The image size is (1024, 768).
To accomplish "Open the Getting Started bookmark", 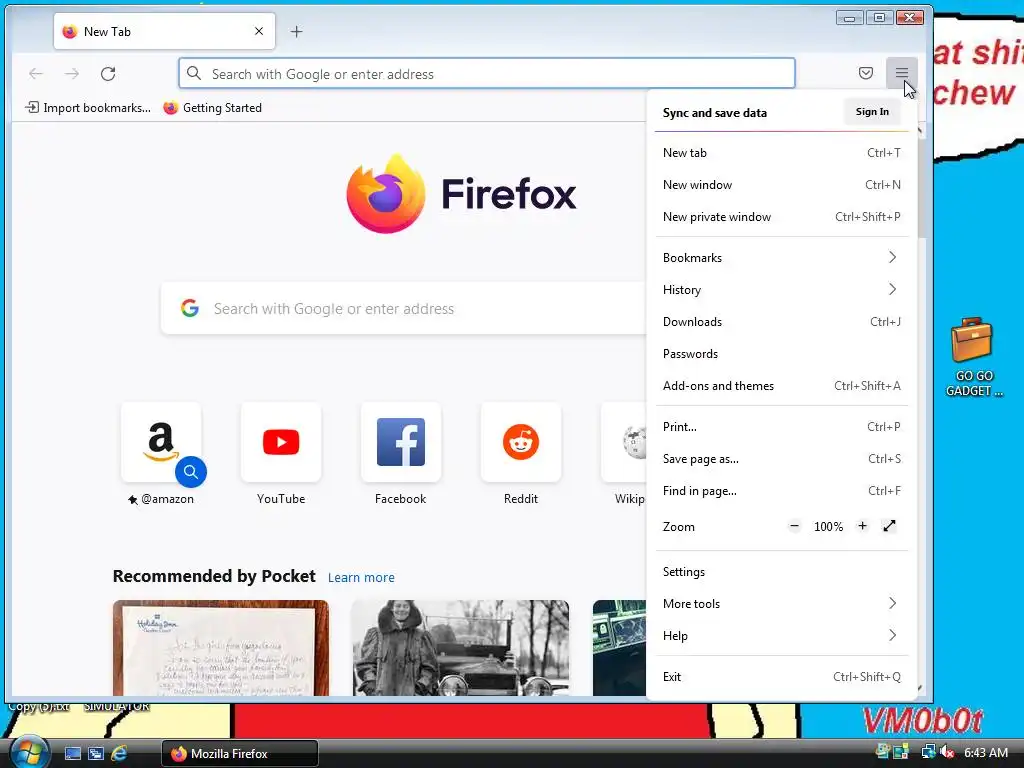I will [212, 108].
